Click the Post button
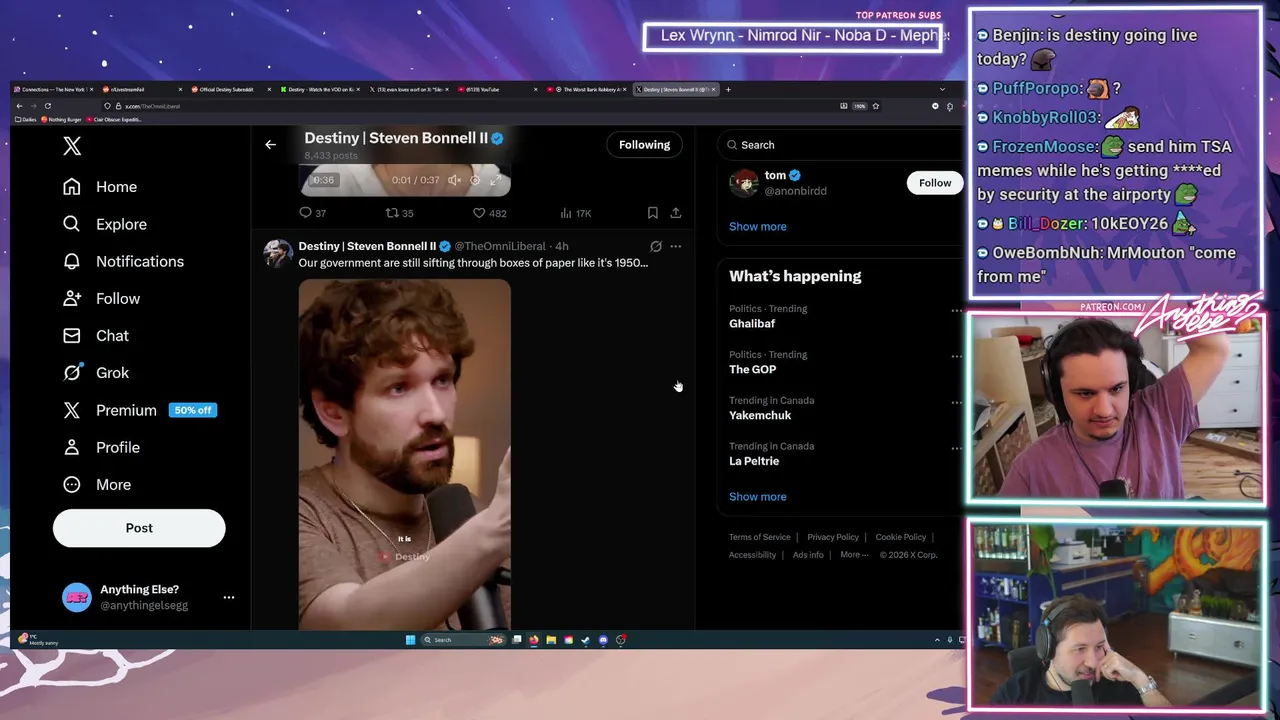This screenshot has width=1280, height=720. (139, 528)
